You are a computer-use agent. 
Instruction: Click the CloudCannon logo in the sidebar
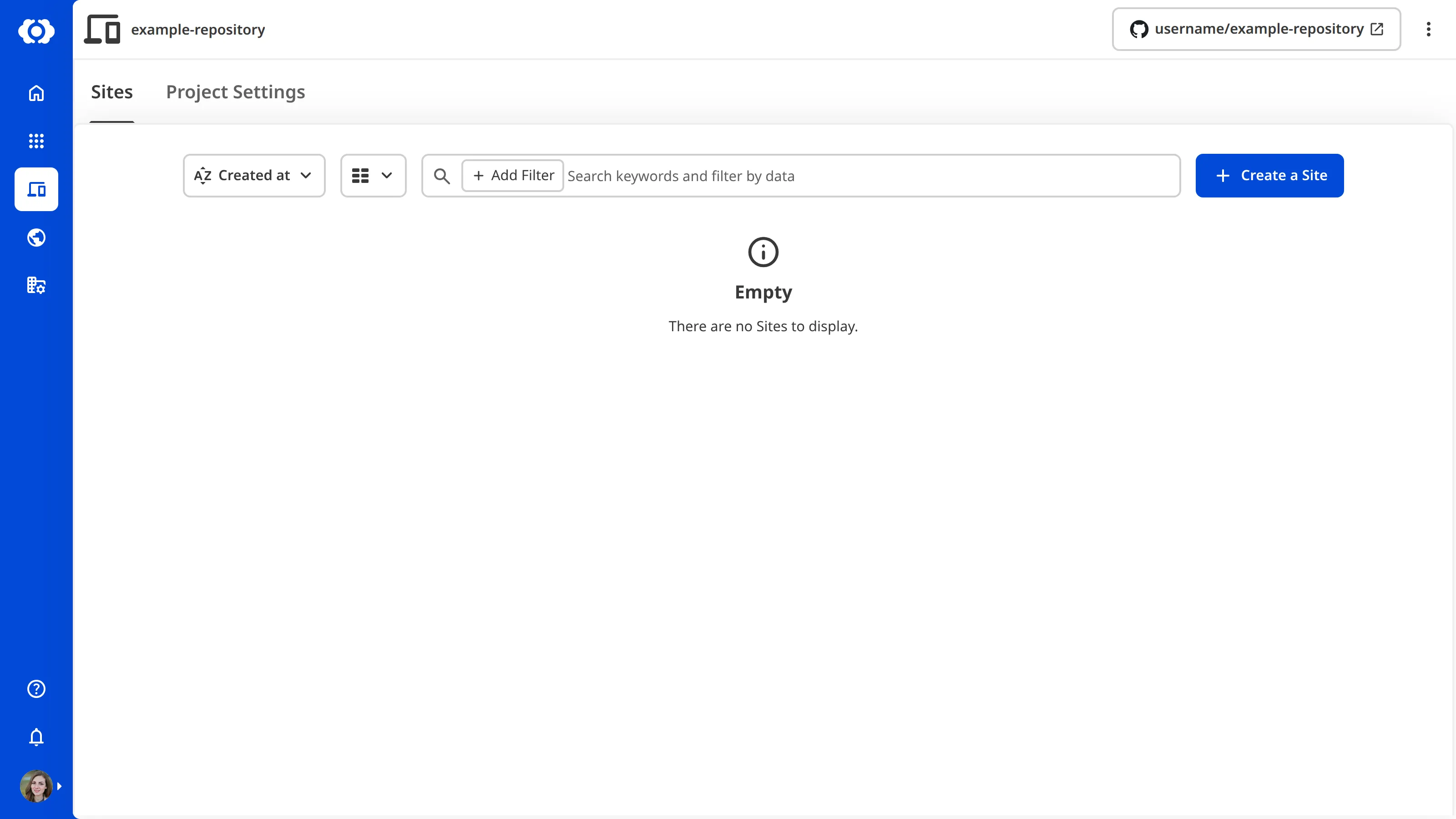point(36,31)
